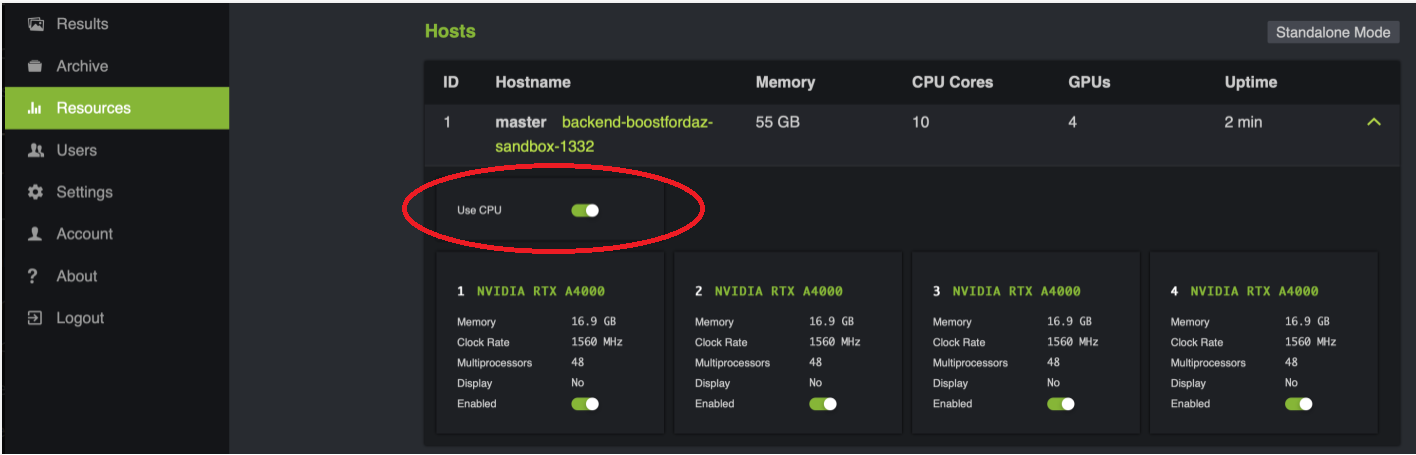This screenshot has width=1416, height=455.
Task: Select the first NVIDIA RTX A4000 title
Action: point(540,291)
